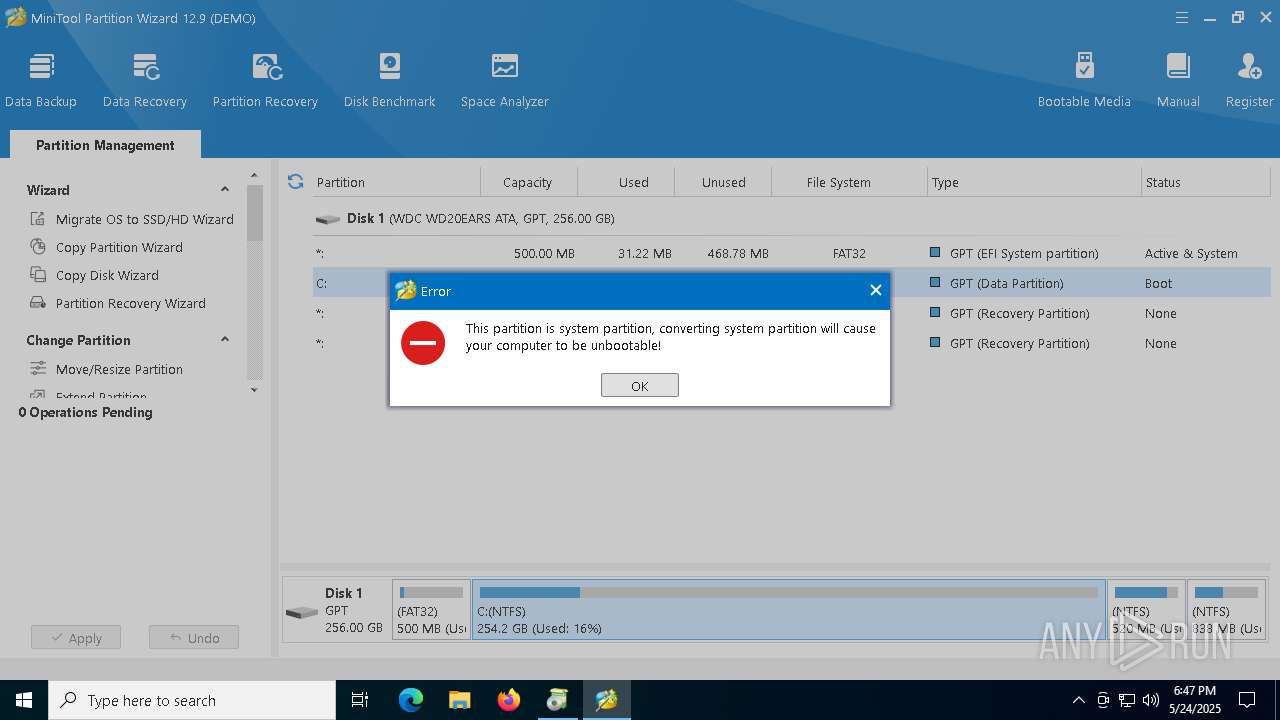This screenshot has width=1280, height=720.
Task: Open MiniTool Partition Wizard taskbar icon
Action: (606, 700)
